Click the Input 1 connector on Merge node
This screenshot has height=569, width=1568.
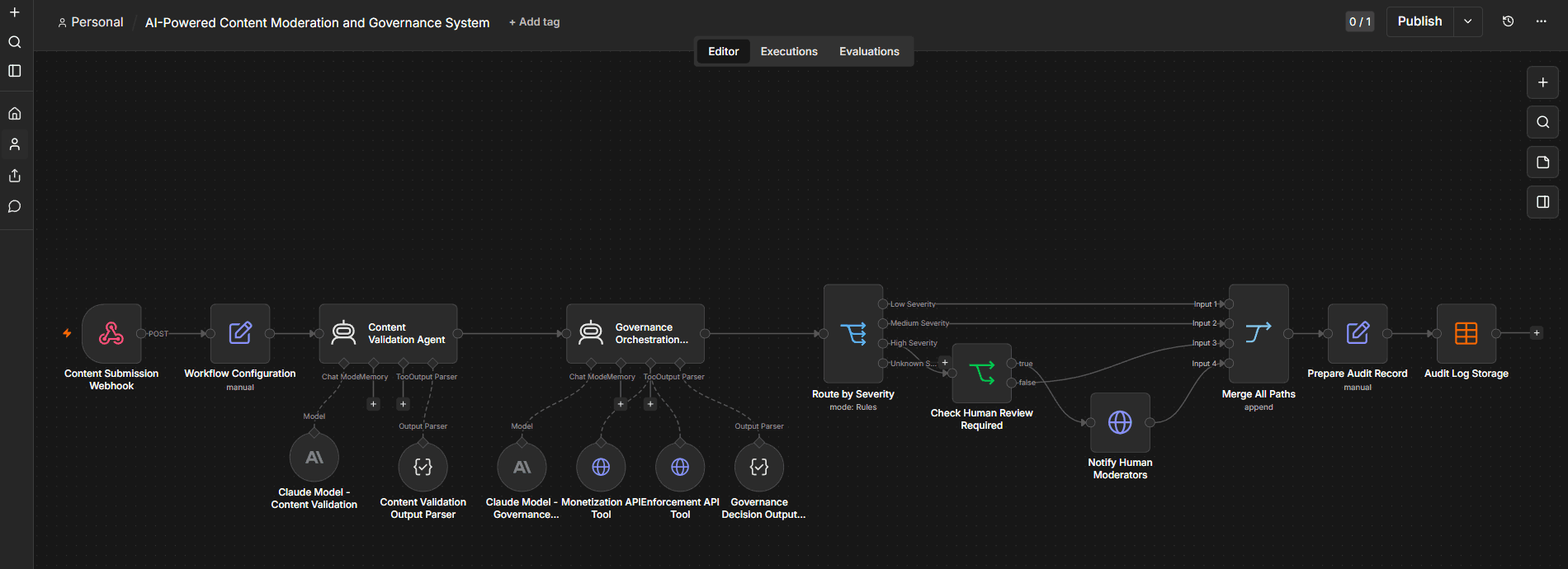1229,304
